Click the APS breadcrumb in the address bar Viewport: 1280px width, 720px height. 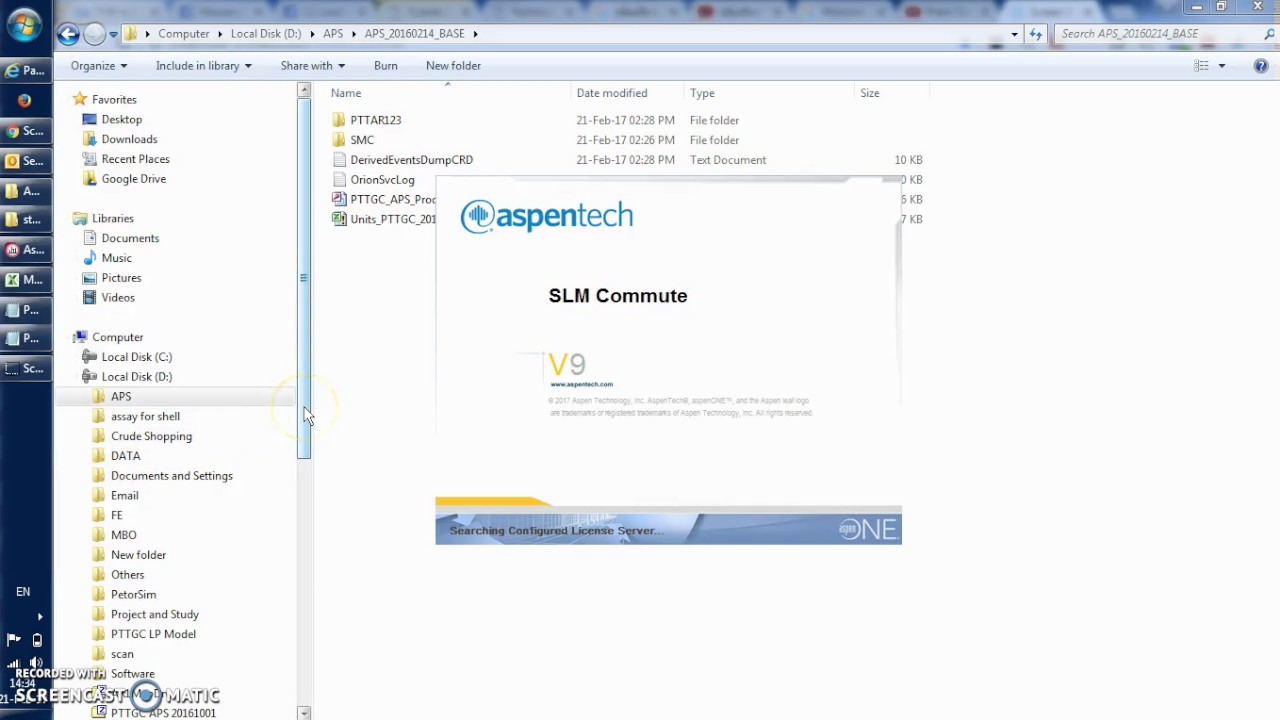click(x=333, y=34)
